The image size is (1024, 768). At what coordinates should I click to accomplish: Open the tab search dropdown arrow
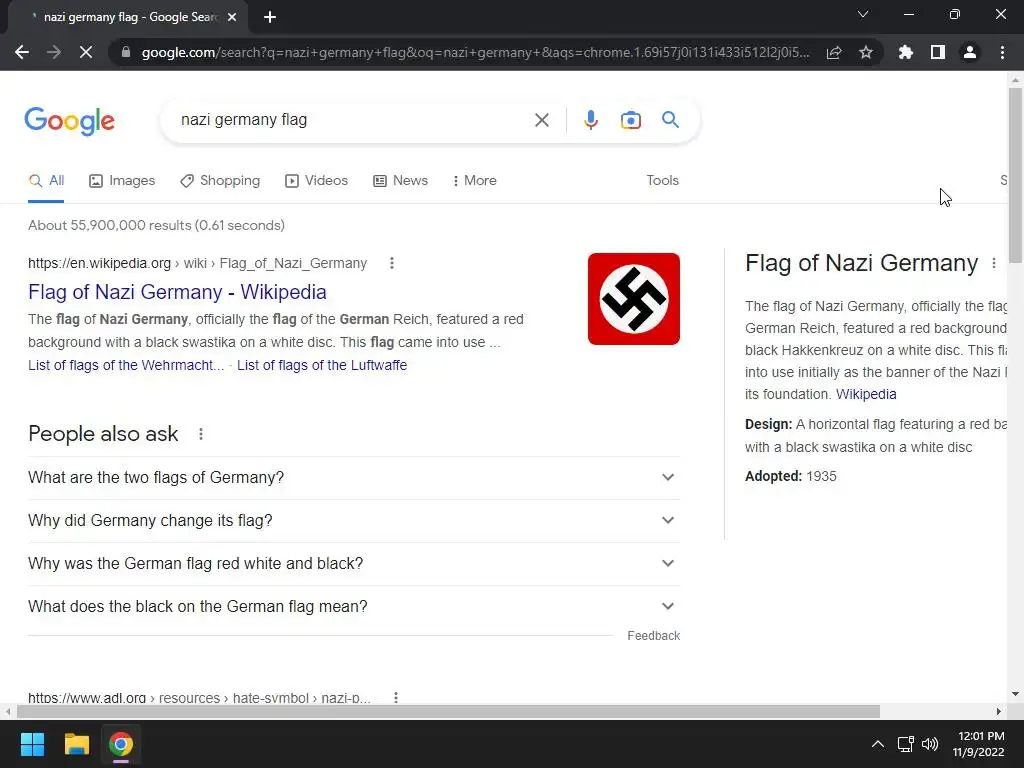coord(863,14)
